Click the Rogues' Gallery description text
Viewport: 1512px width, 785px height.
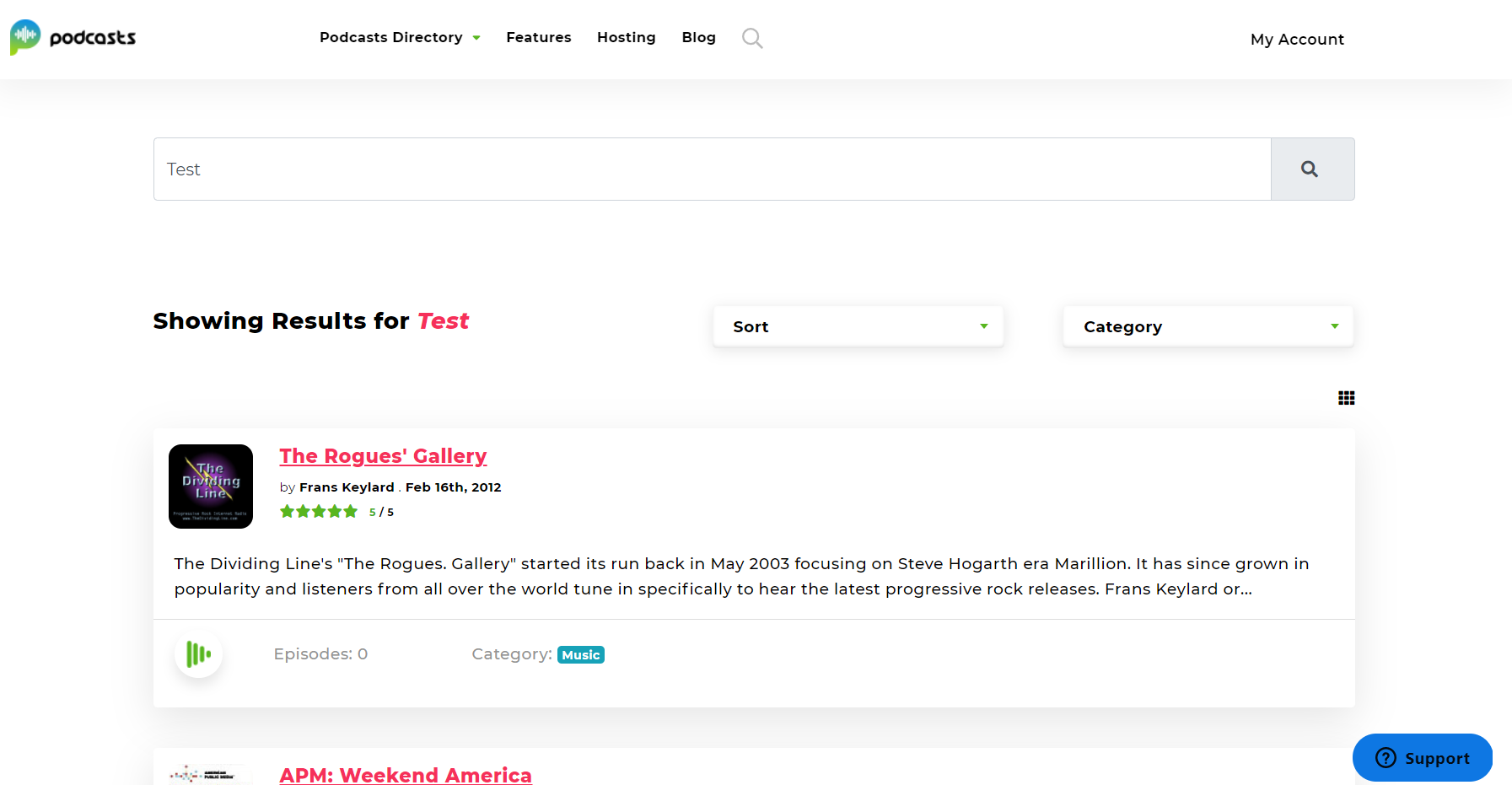click(x=741, y=576)
